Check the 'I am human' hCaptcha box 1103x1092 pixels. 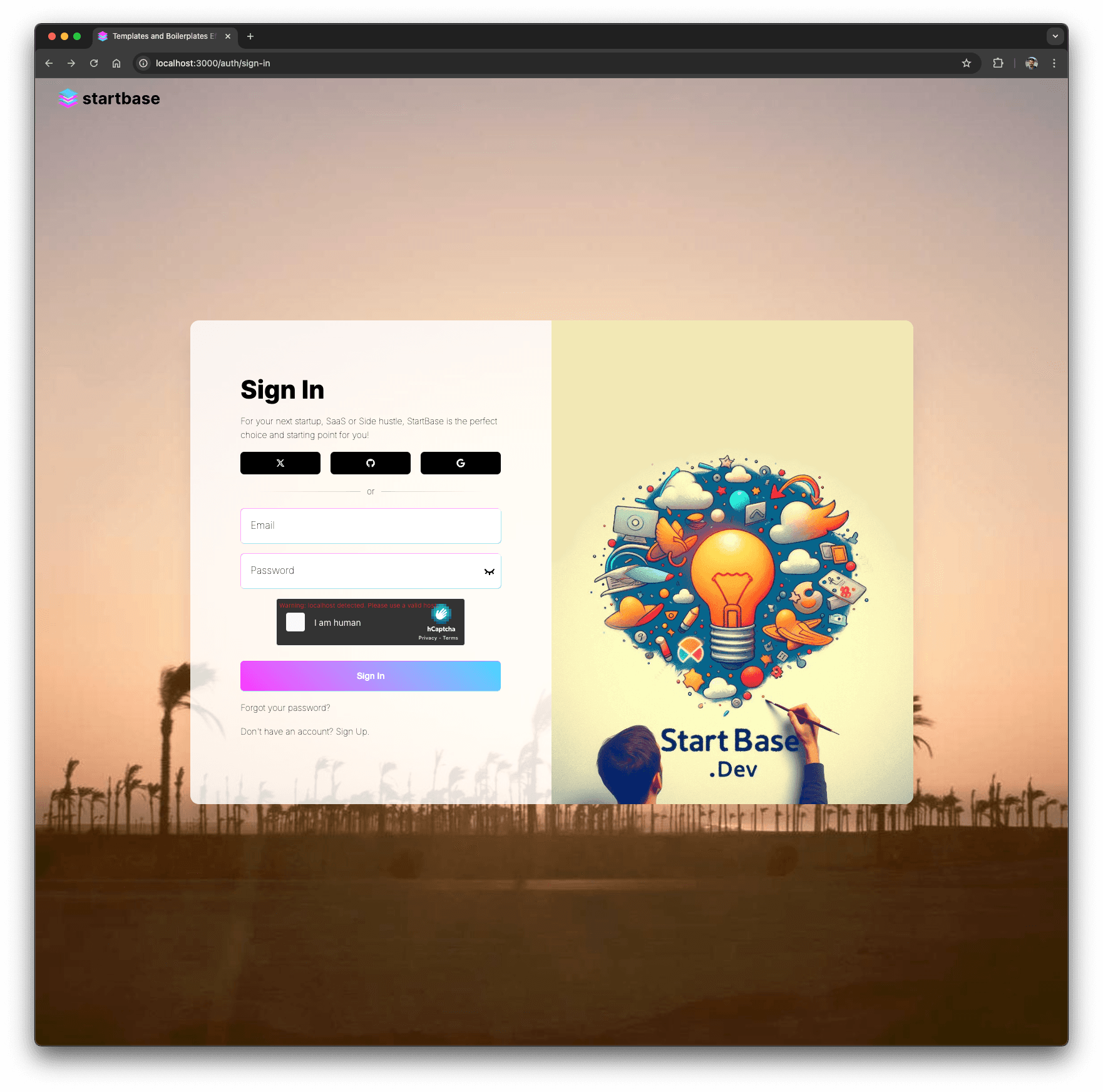point(295,622)
